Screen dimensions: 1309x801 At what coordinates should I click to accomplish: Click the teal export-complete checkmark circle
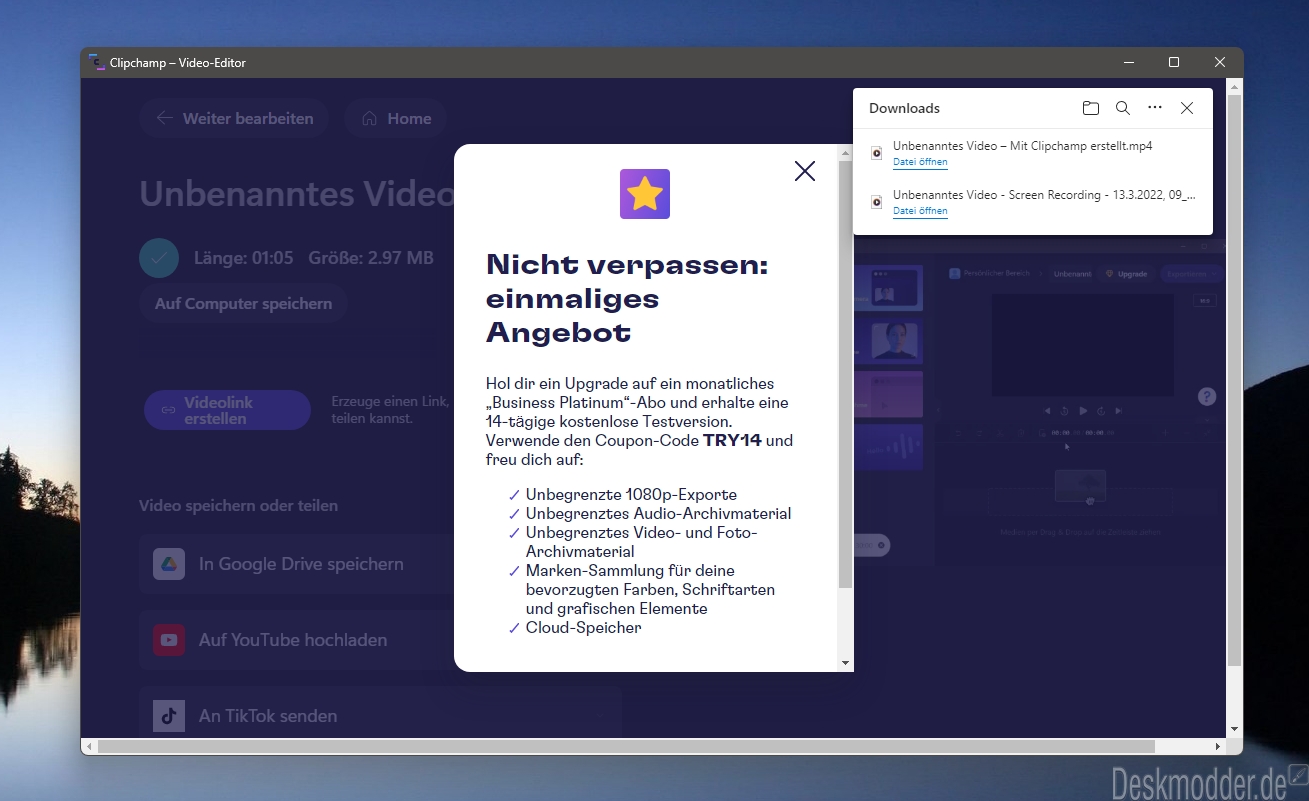[159, 258]
